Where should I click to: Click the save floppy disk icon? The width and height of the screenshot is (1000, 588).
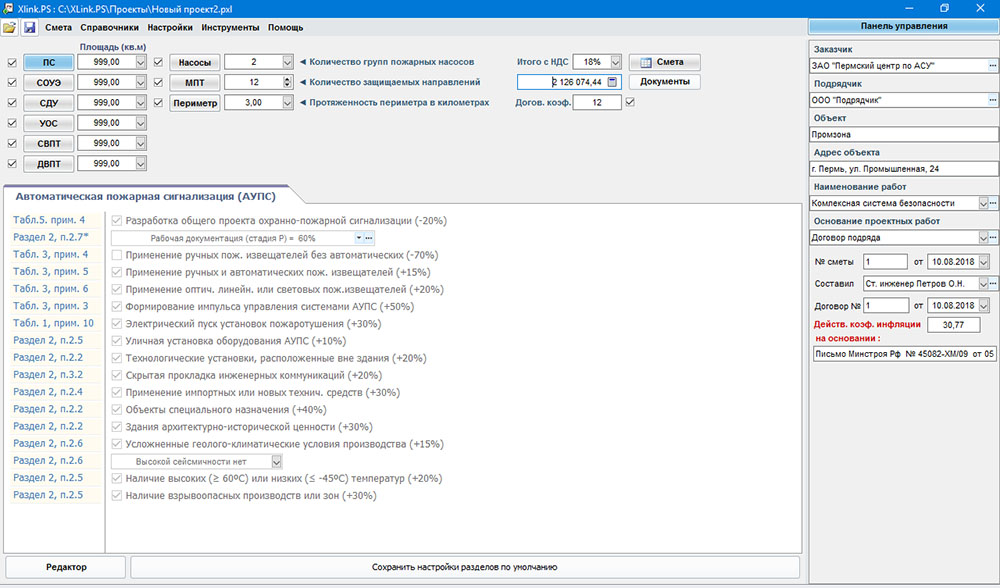(x=30, y=27)
